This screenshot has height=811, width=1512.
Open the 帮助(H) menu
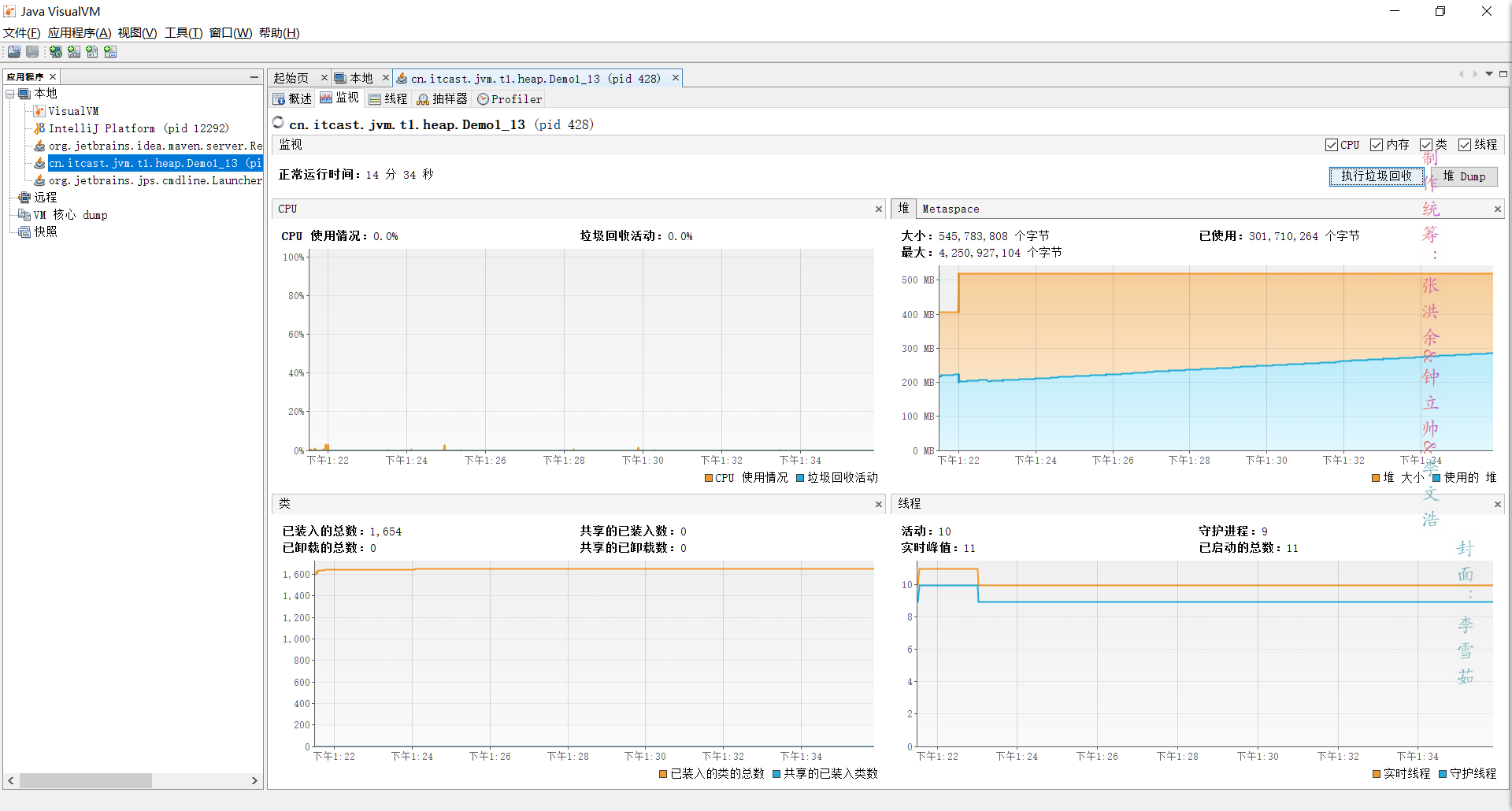(x=280, y=33)
